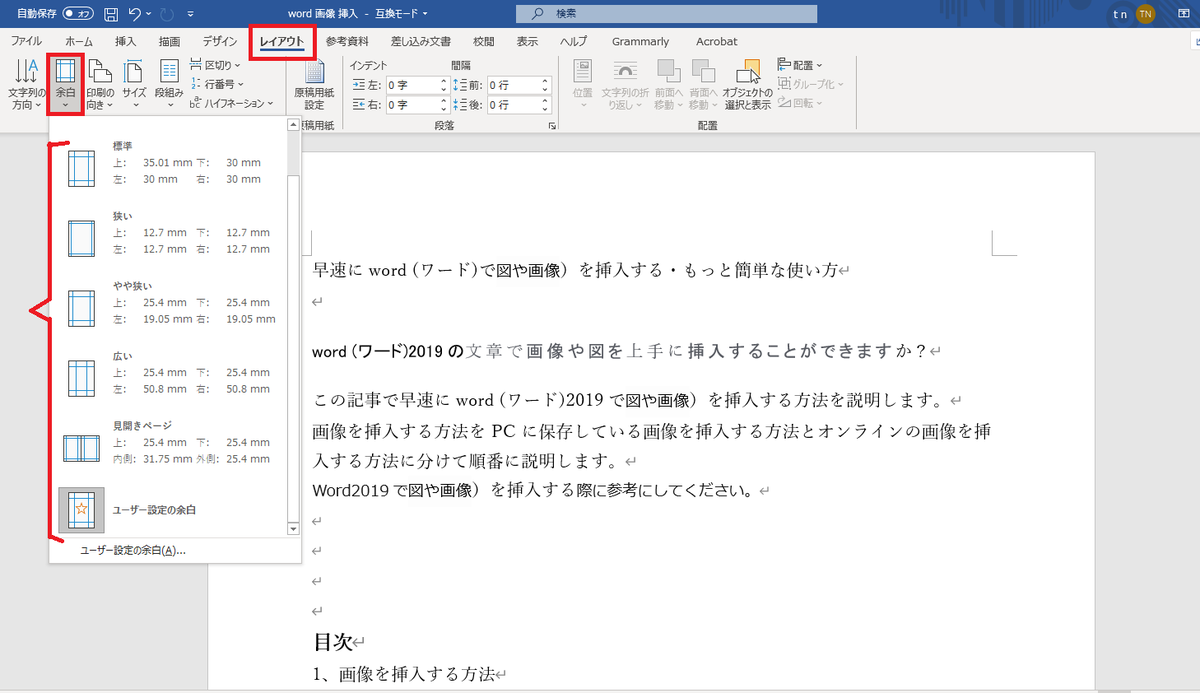This screenshot has width=1200, height=693.
Task: Click the Undo arrow icon
Action: click(x=134, y=14)
